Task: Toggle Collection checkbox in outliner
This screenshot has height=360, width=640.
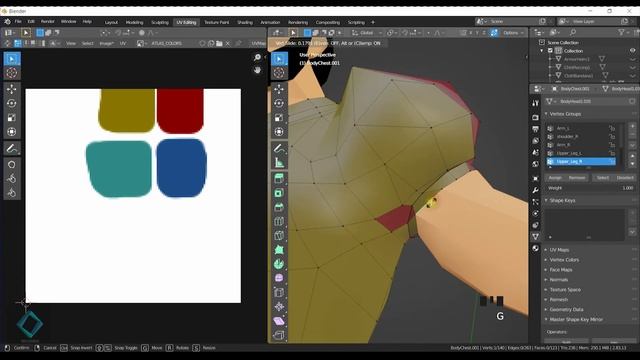Action: [550, 51]
